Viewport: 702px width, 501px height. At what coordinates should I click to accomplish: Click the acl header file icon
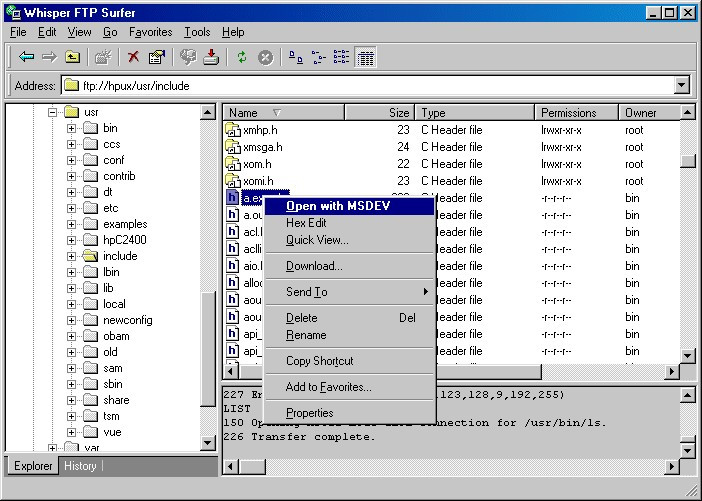click(x=232, y=231)
